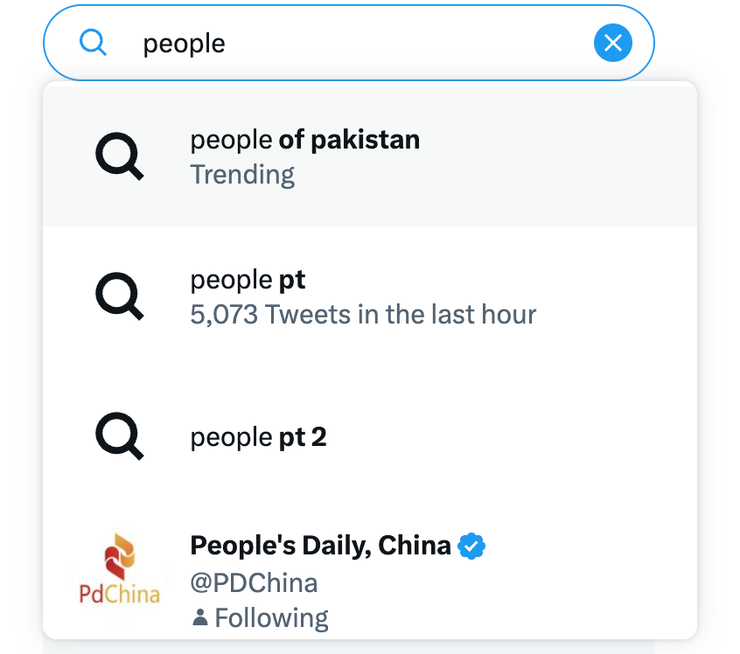The width and height of the screenshot is (740, 654).
Task: Click magnifier icon beside people of pakistan
Action: pyautogui.click(x=119, y=155)
